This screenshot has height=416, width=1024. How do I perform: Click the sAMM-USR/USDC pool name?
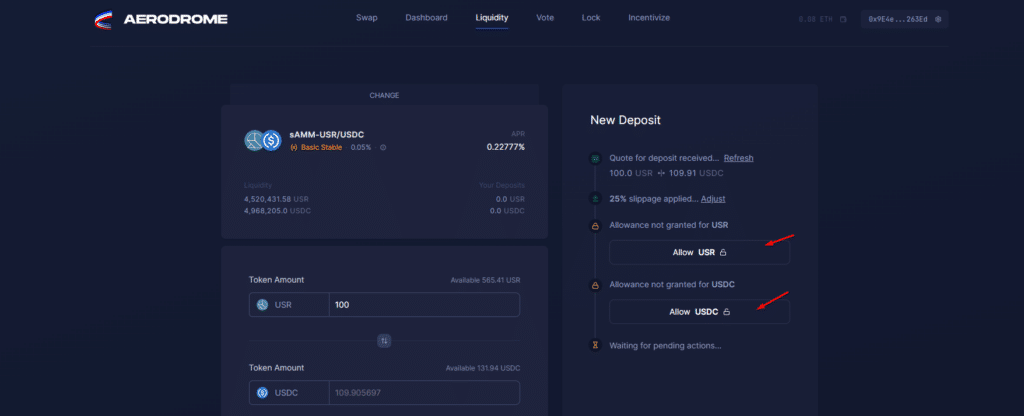(x=327, y=134)
